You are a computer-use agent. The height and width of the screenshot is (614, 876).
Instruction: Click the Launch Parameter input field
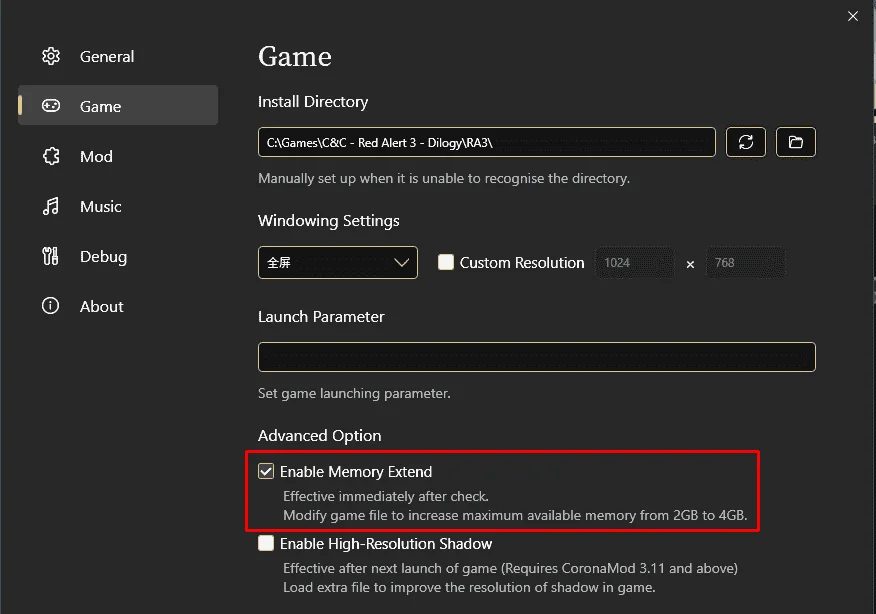click(x=536, y=356)
